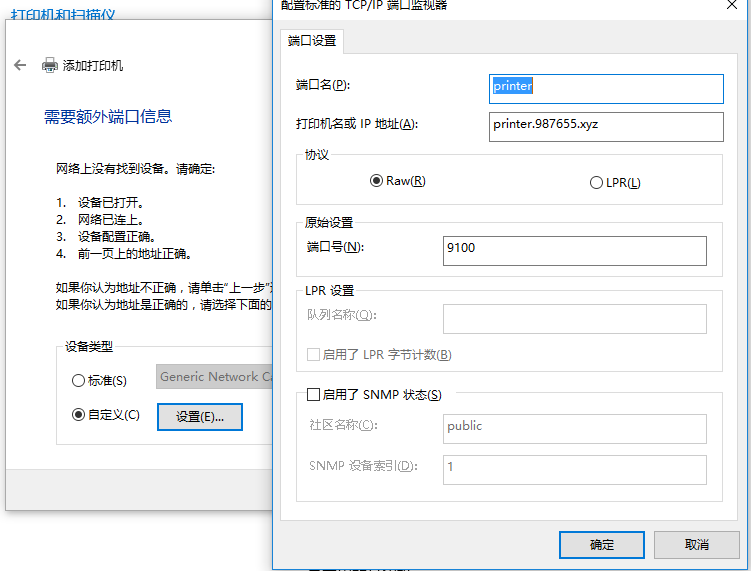Tick the 启用了 LPR 字节计数 checkbox
751x571 pixels.
click(314, 354)
